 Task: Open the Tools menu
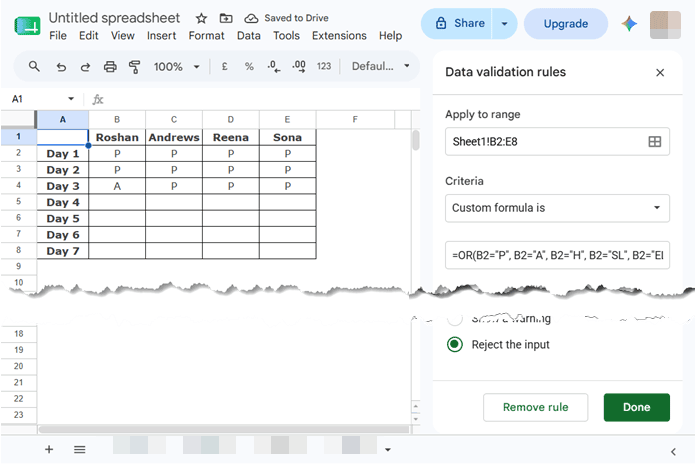point(286,36)
